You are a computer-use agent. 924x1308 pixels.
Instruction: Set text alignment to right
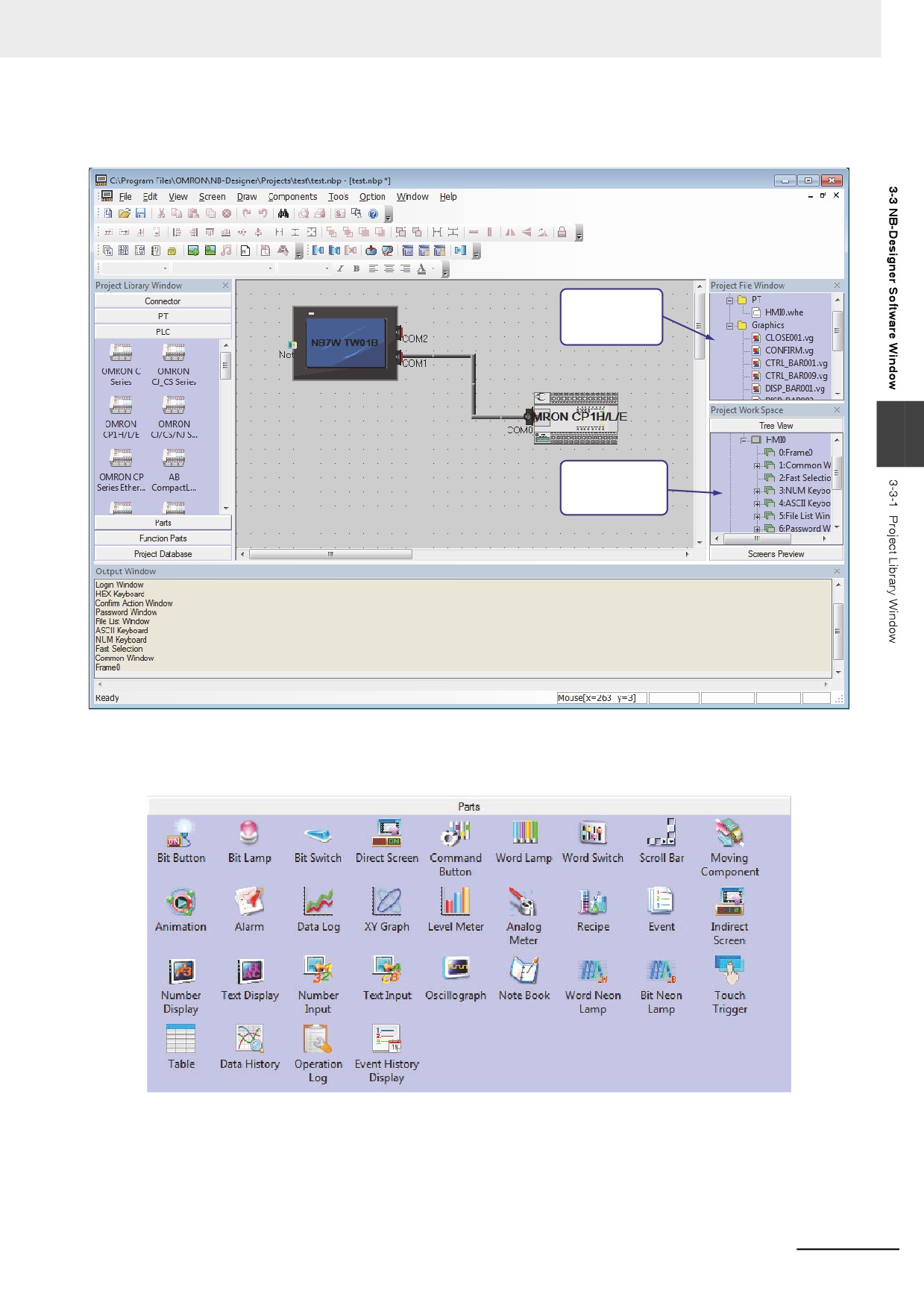tap(406, 268)
